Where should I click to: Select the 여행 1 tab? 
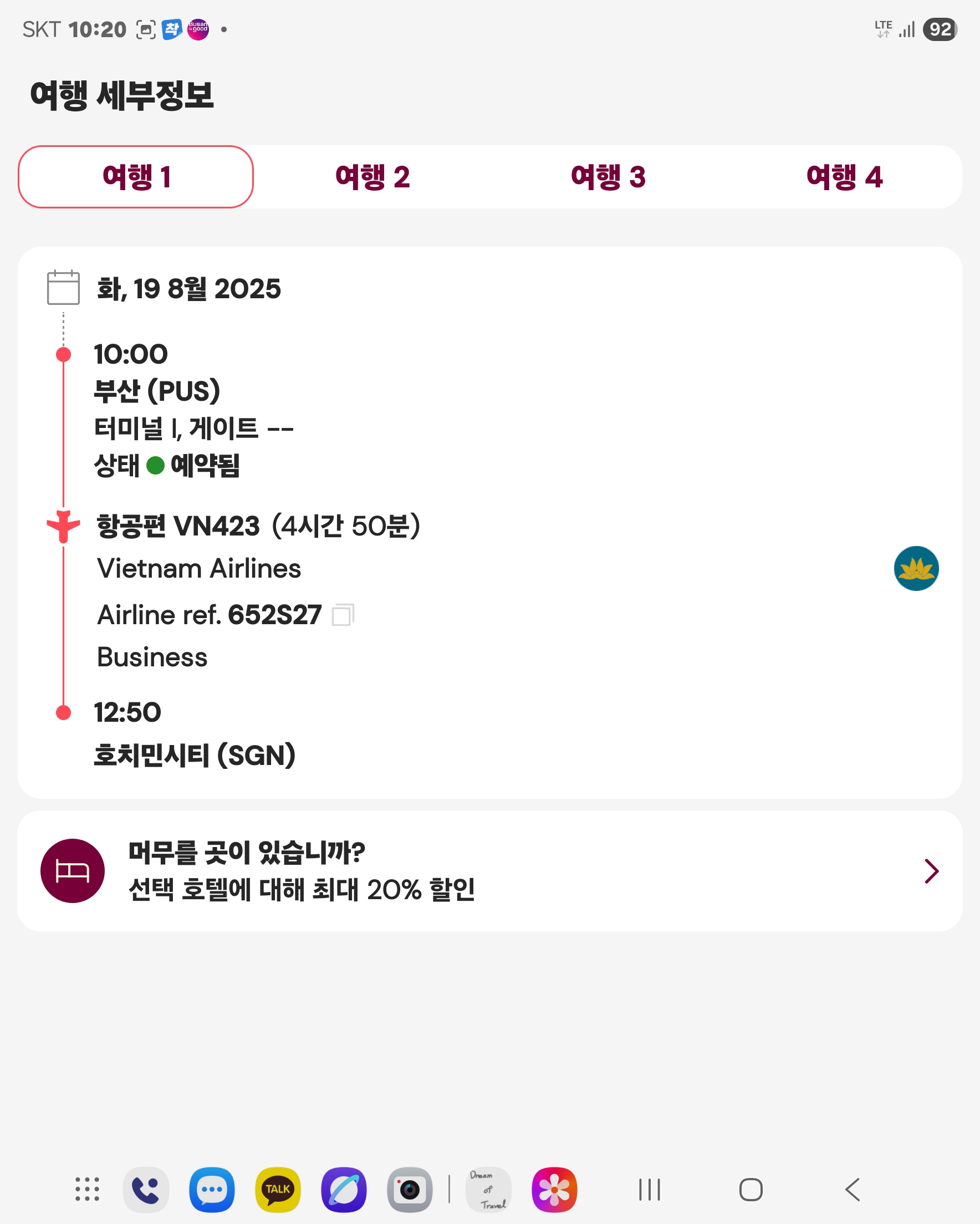tap(136, 177)
